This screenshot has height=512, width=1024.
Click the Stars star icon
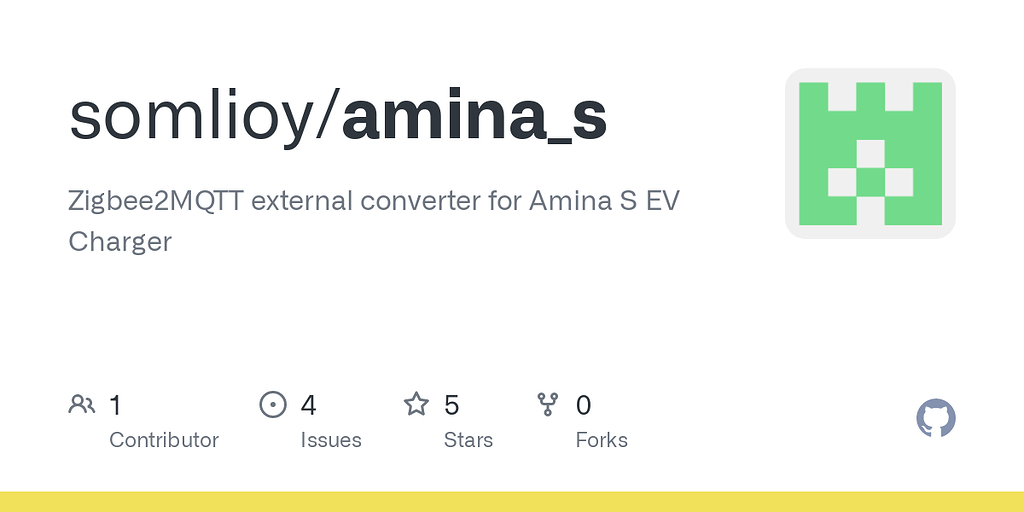tap(416, 404)
